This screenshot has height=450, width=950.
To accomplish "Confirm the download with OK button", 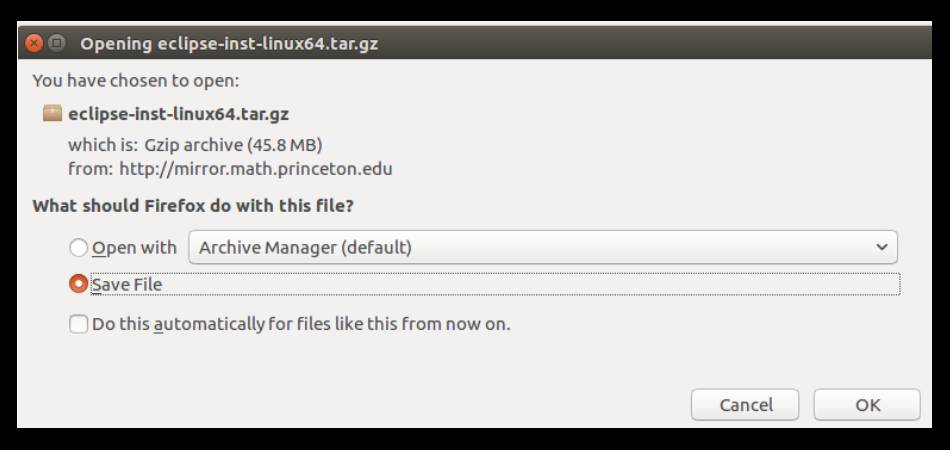I will coord(867,405).
